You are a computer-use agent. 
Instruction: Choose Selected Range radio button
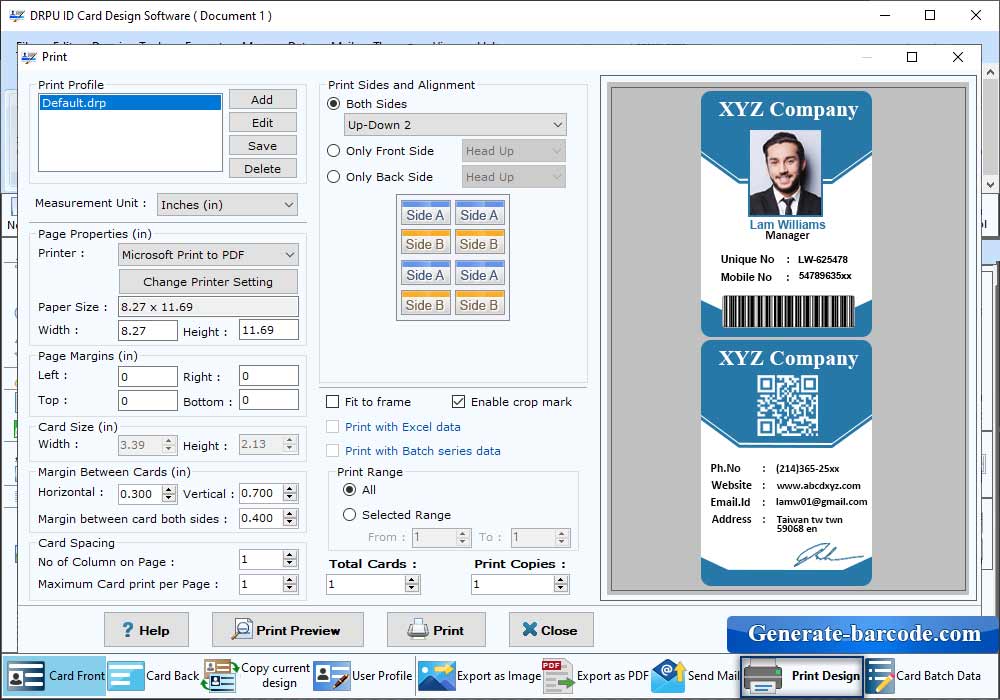tap(349, 514)
